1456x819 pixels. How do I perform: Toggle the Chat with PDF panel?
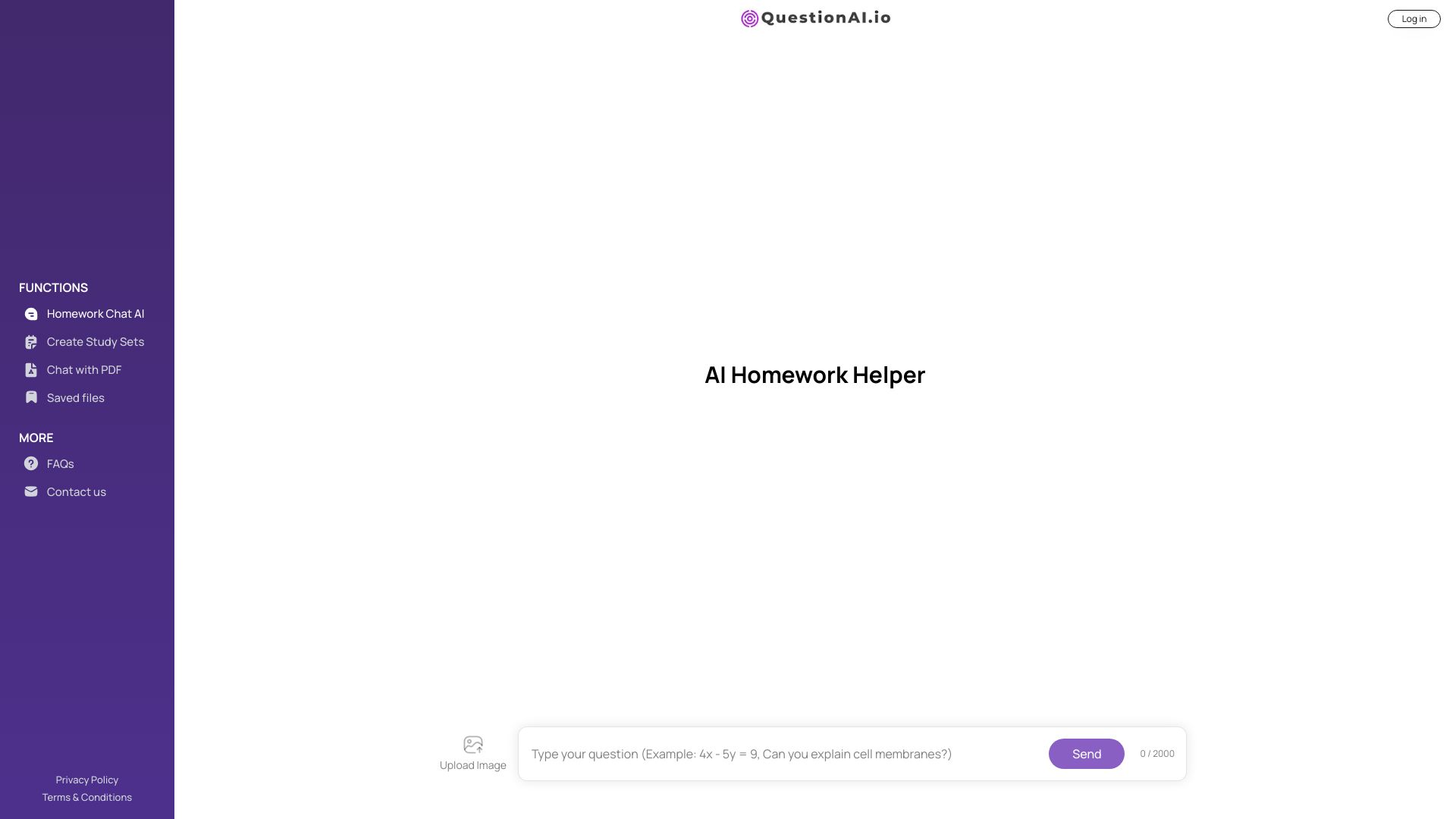(x=84, y=370)
